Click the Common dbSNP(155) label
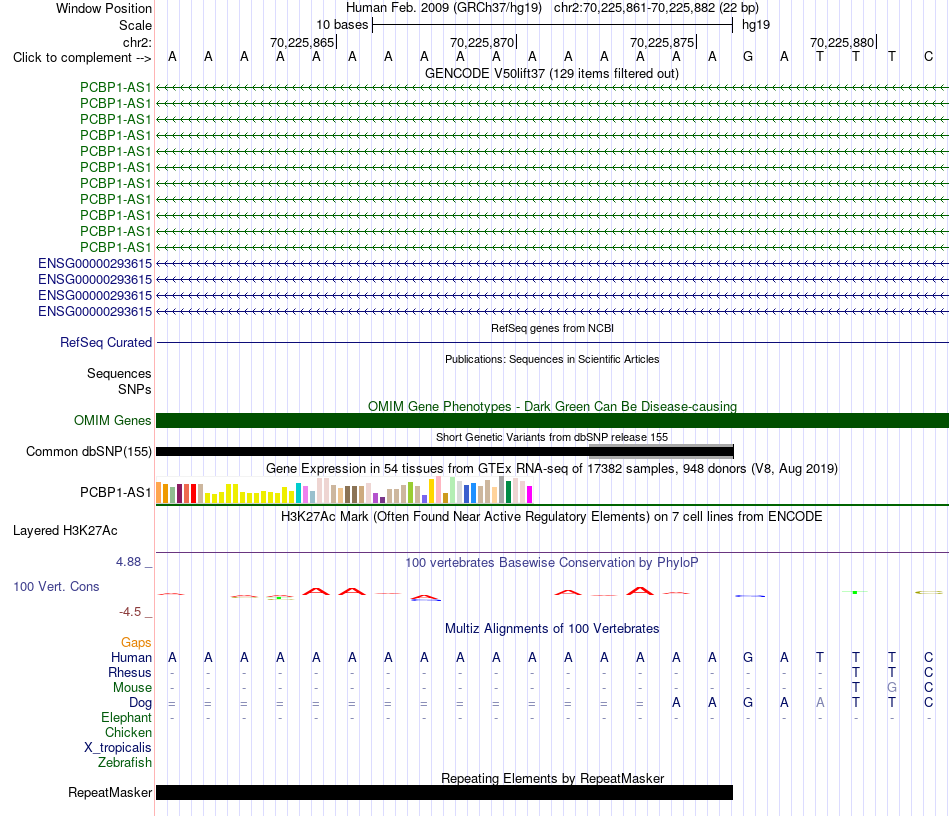Viewport: 950px width, 816px height. tap(89, 451)
